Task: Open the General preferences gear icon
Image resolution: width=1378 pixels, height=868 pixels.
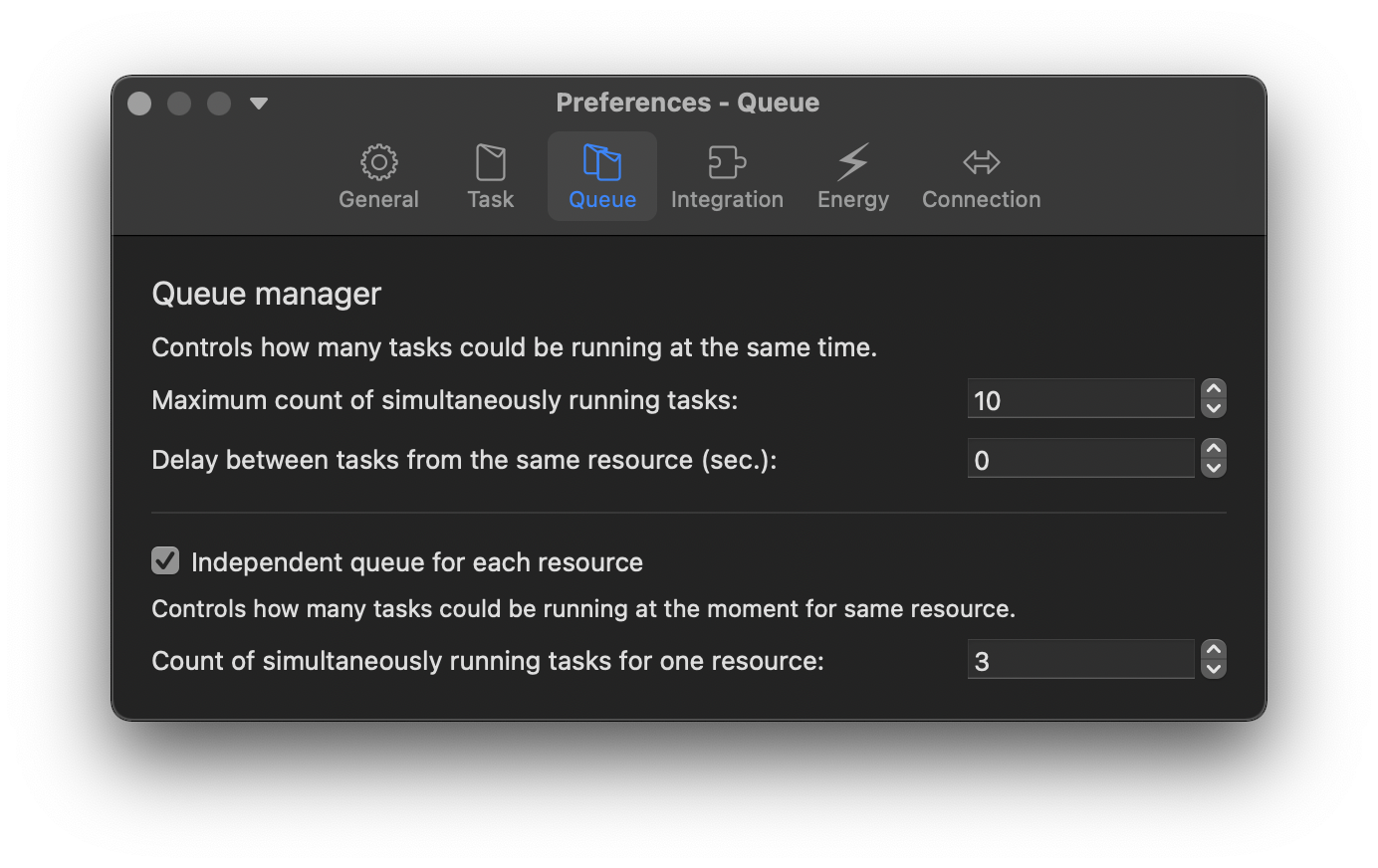Action: [x=378, y=163]
